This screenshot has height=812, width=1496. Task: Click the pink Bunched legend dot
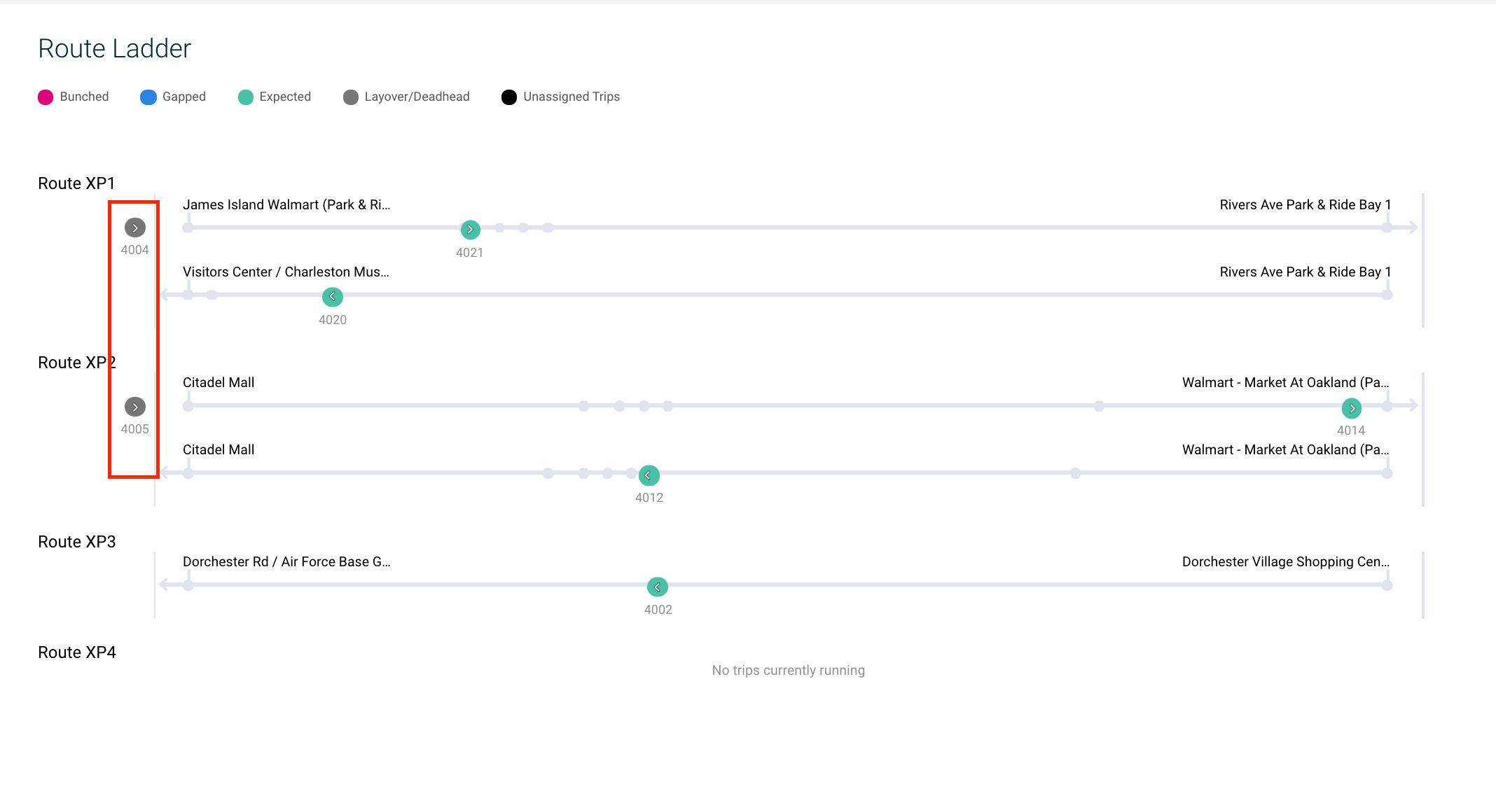pos(46,97)
